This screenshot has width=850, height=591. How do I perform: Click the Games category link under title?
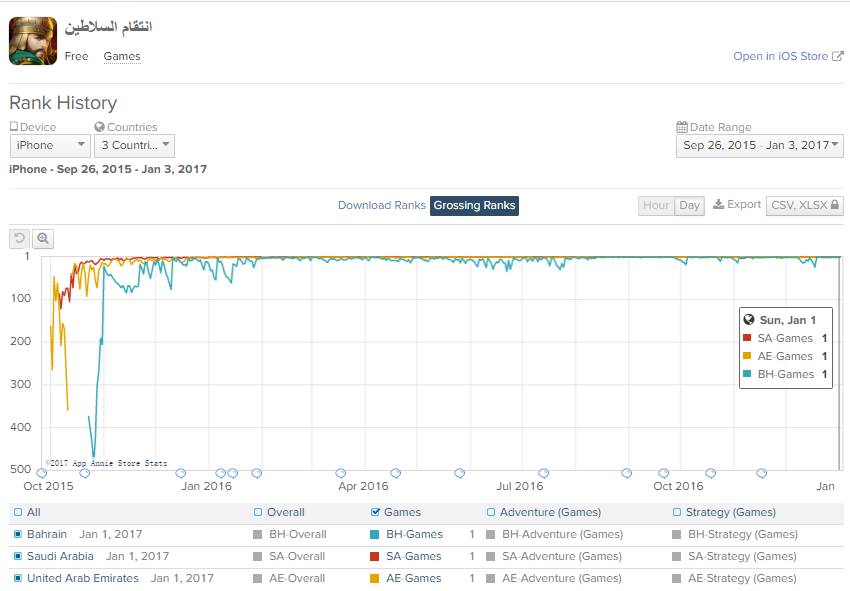tap(122, 57)
